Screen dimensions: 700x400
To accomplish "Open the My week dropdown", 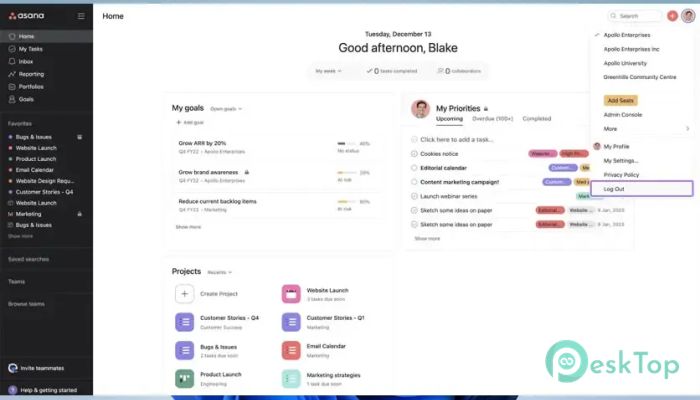I will pyautogui.click(x=328, y=71).
